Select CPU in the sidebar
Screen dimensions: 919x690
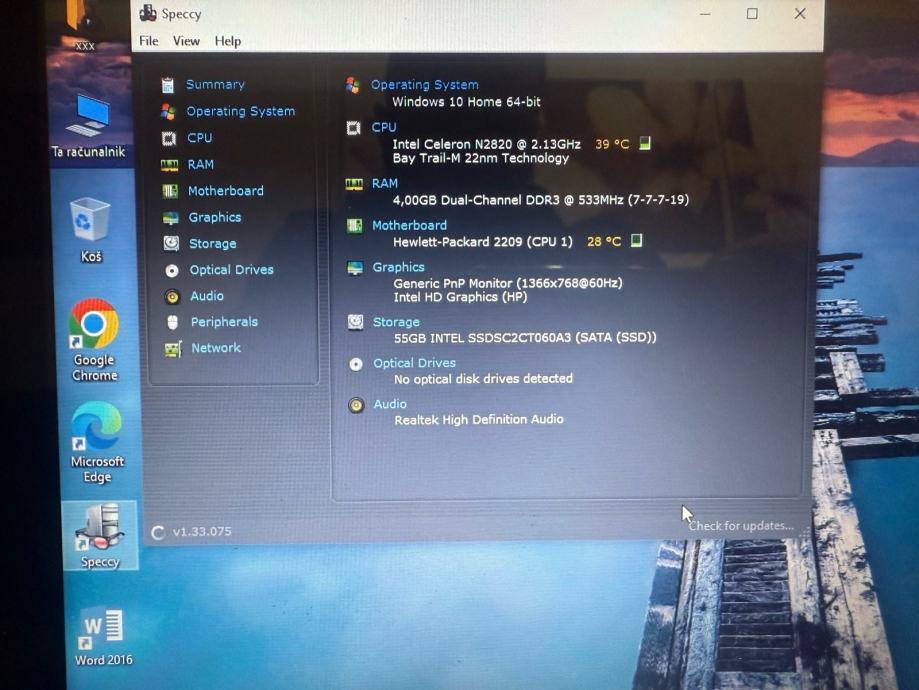[199, 138]
